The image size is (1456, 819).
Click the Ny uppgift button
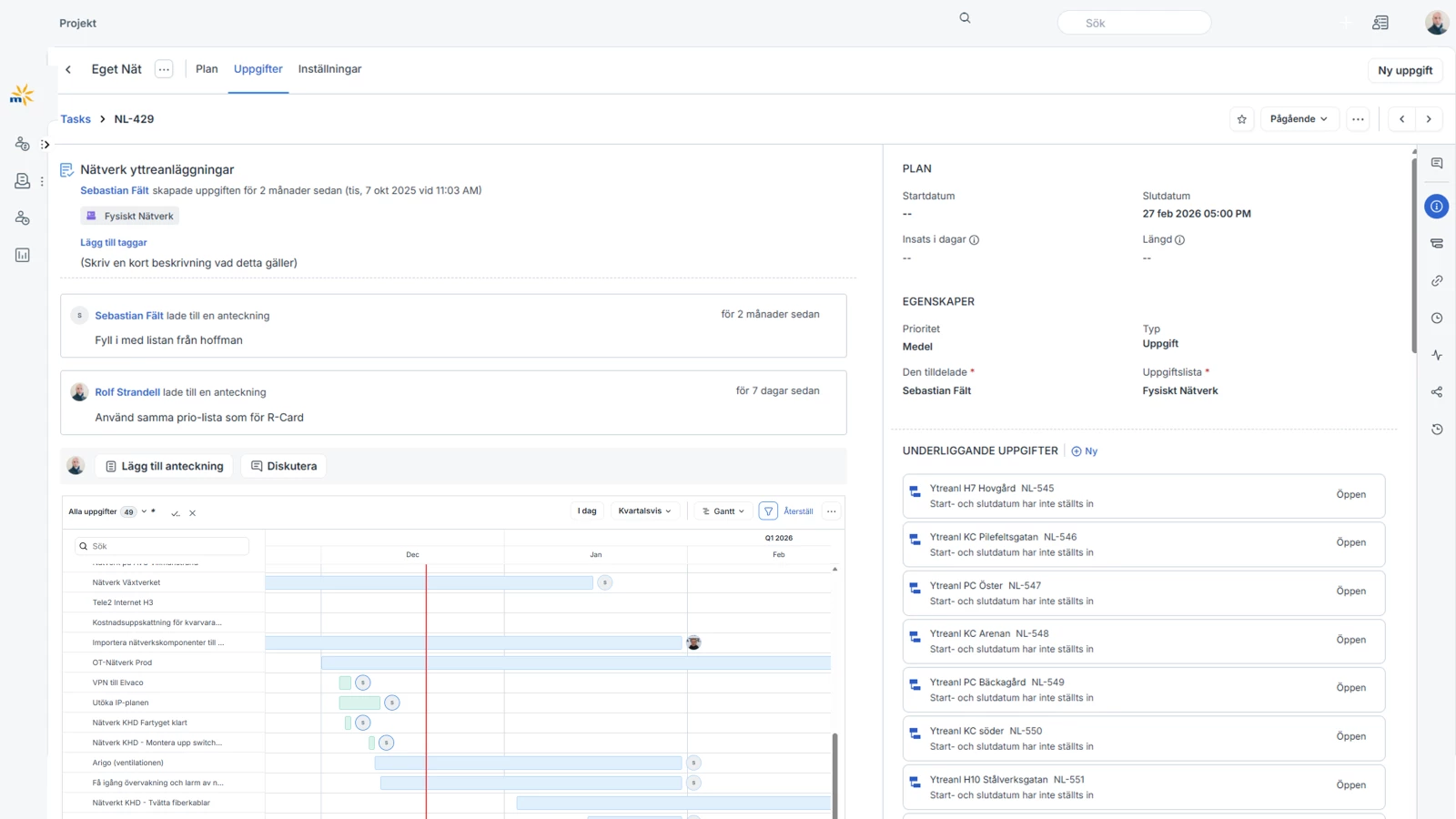[1405, 70]
